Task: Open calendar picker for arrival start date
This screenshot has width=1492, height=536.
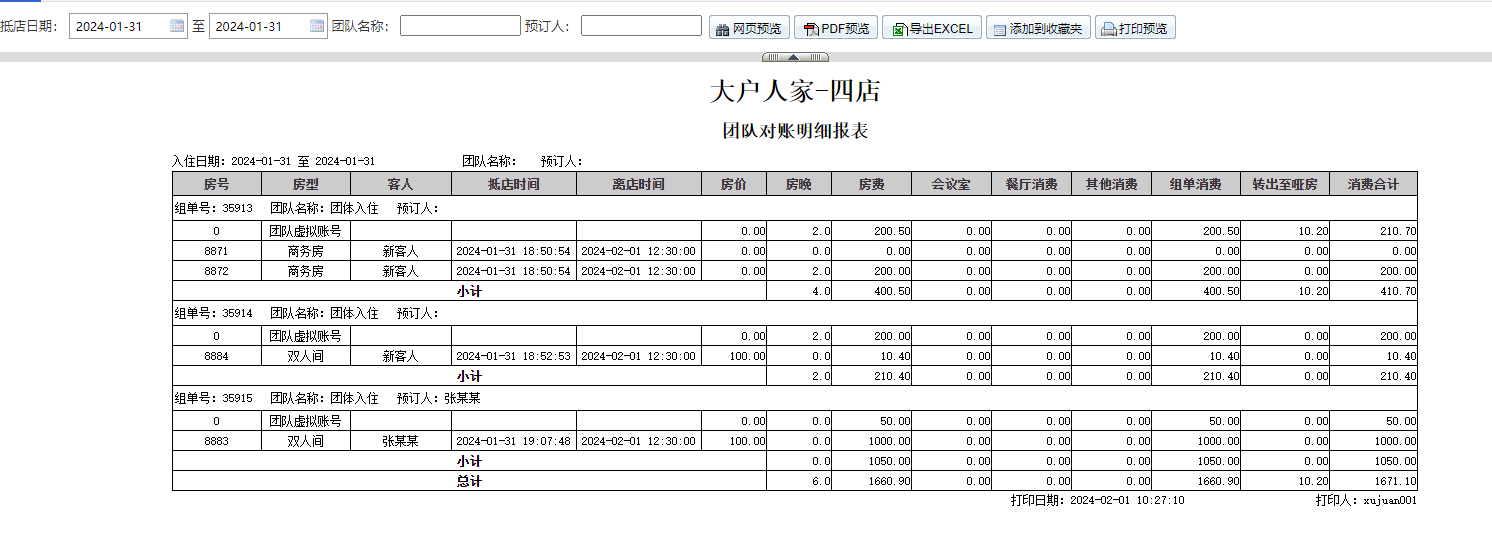Action: (x=177, y=26)
